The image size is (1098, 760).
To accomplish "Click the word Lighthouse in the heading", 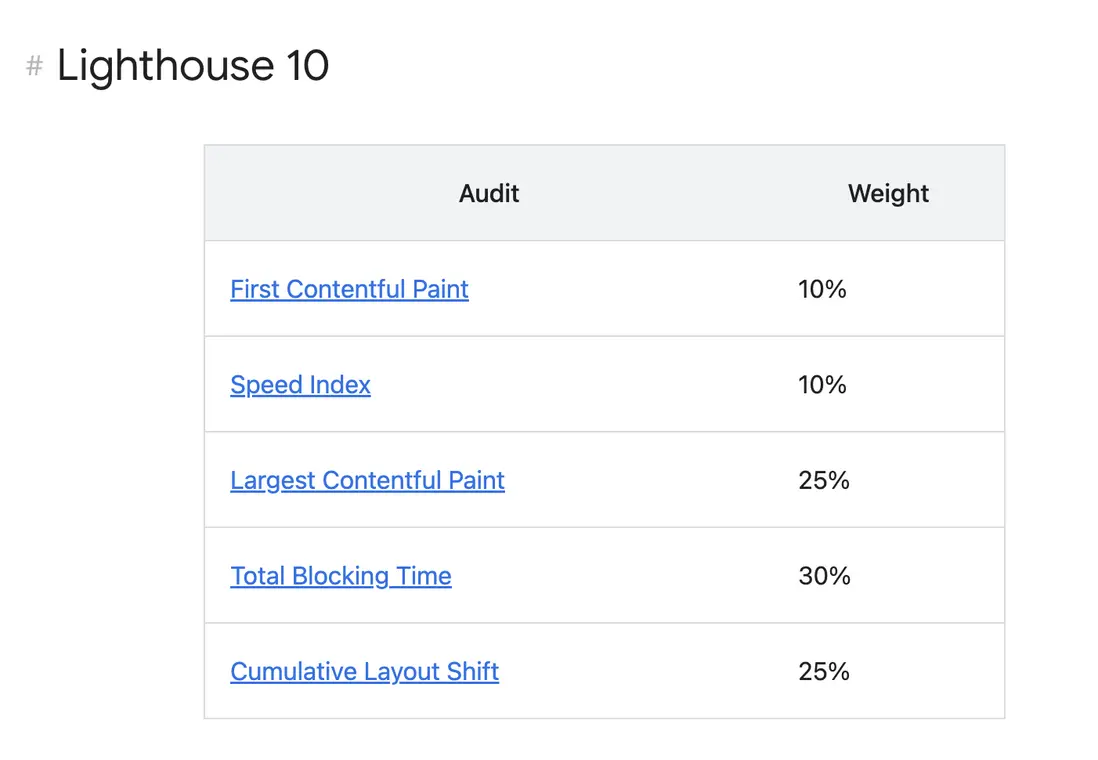I will (164, 67).
